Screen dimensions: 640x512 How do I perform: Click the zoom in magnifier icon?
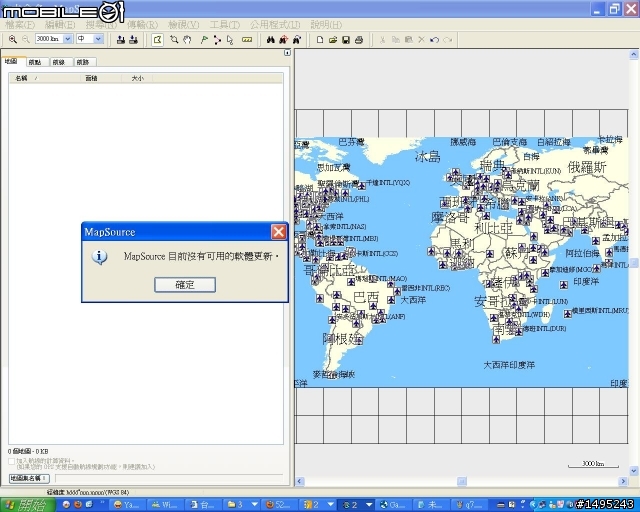click(x=13, y=39)
